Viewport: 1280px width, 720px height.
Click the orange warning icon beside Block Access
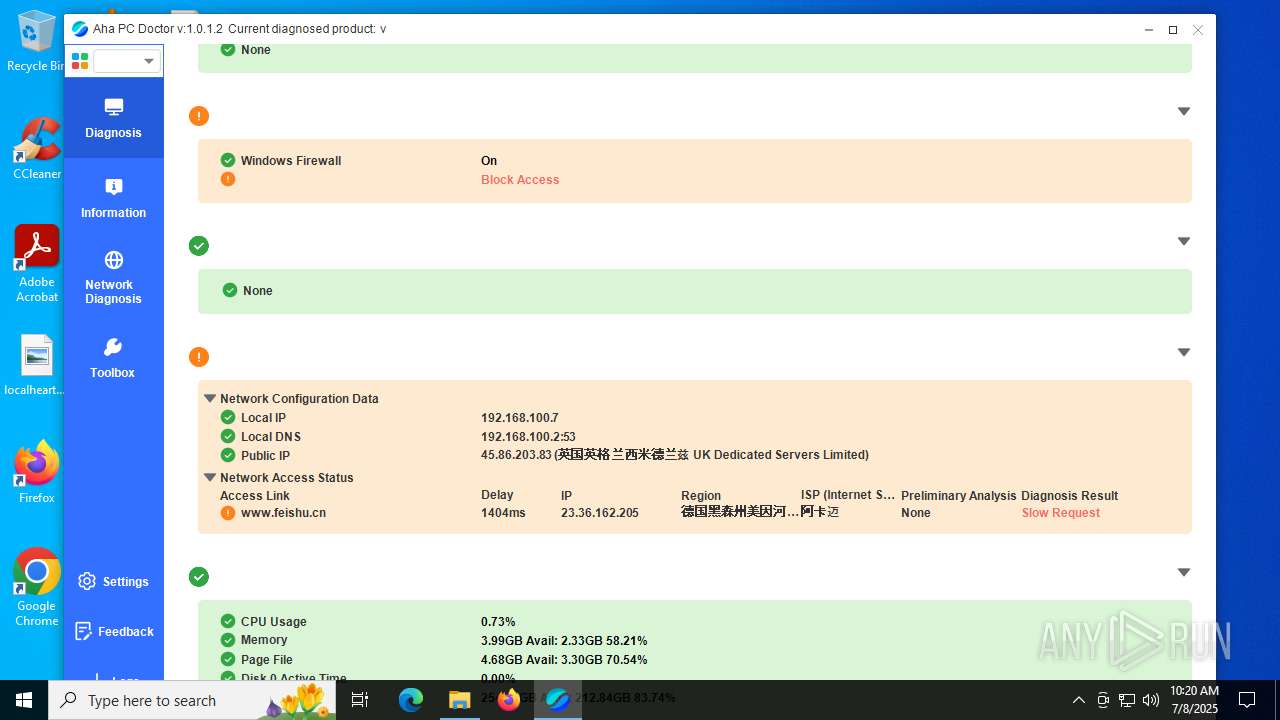point(228,180)
